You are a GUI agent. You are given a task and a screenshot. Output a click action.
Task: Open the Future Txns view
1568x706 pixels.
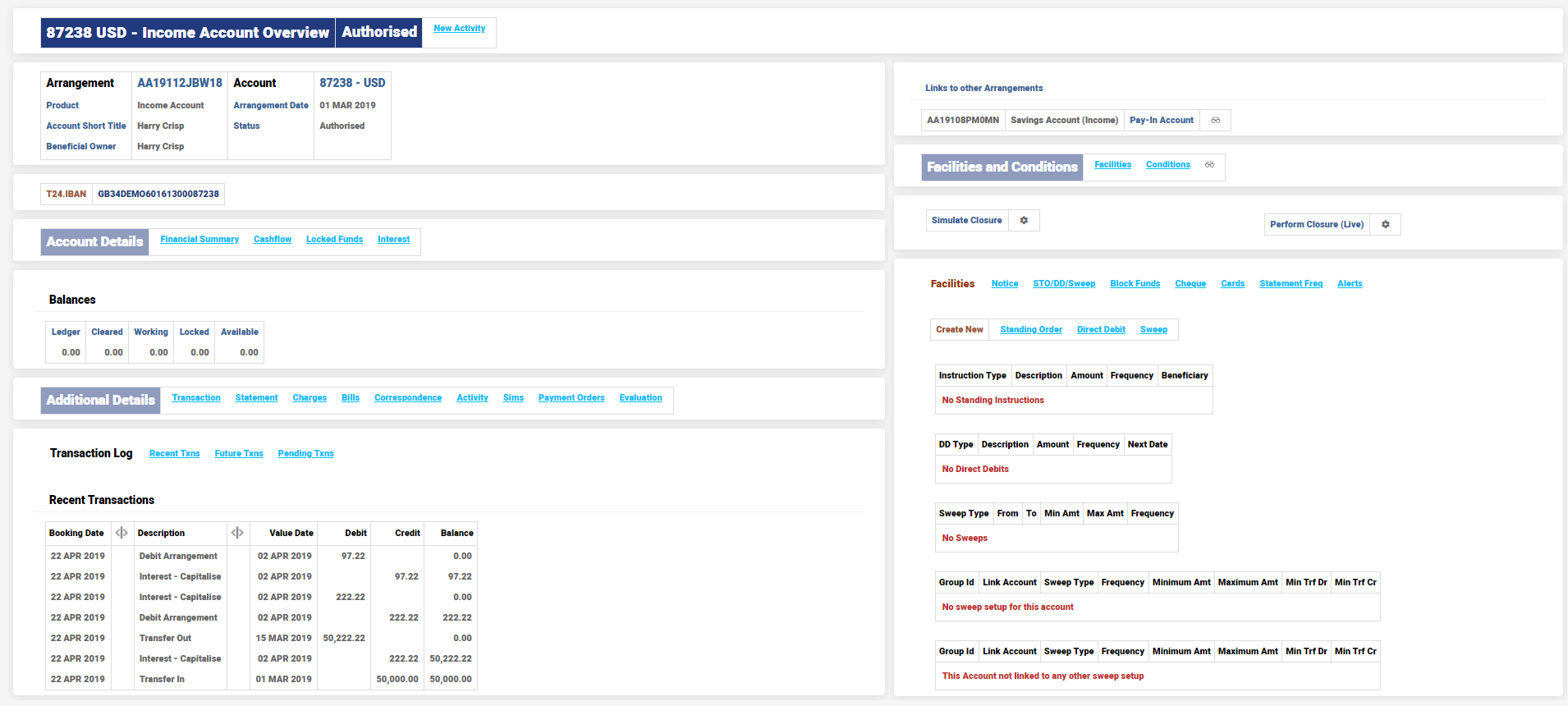[239, 454]
